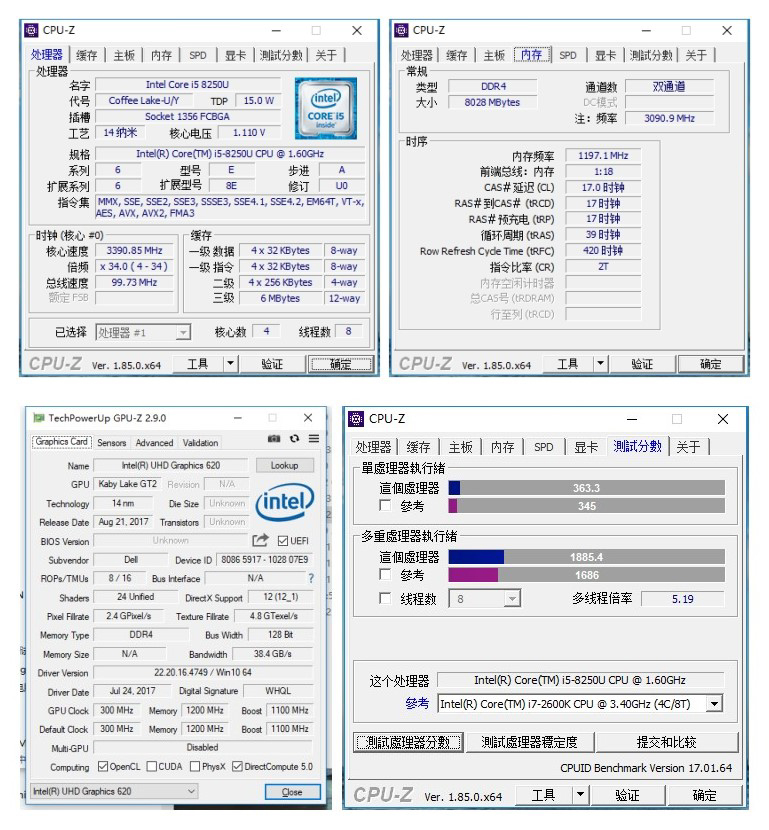Toggle the PhysX checkbox

[x=195, y=766]
